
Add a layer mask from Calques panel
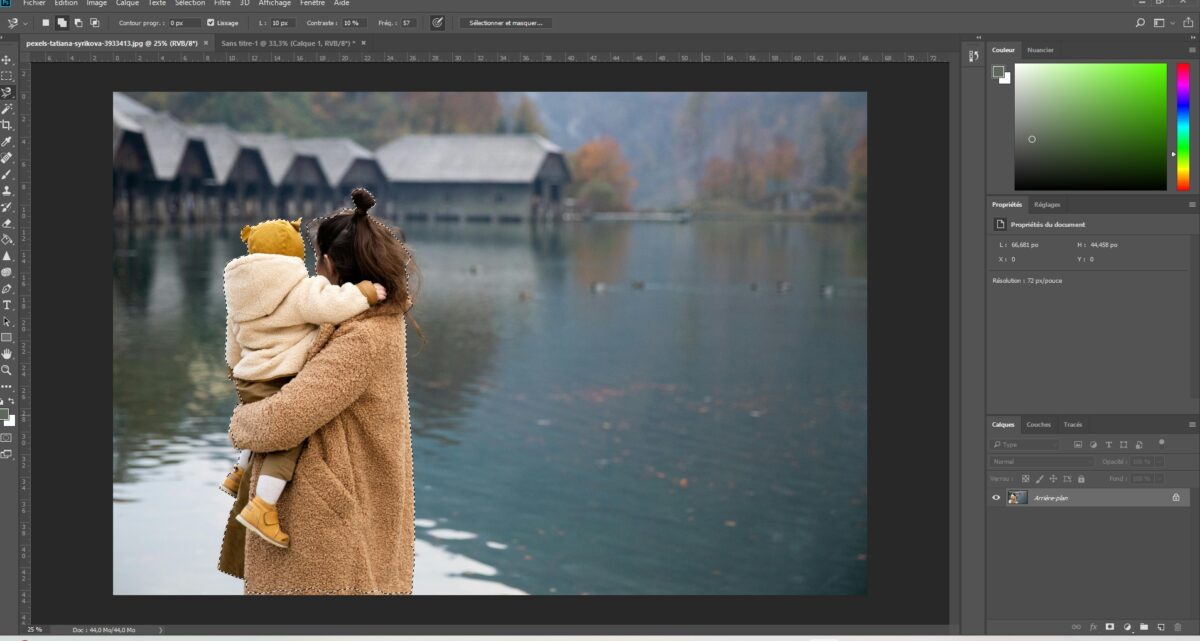point(1110,627)
